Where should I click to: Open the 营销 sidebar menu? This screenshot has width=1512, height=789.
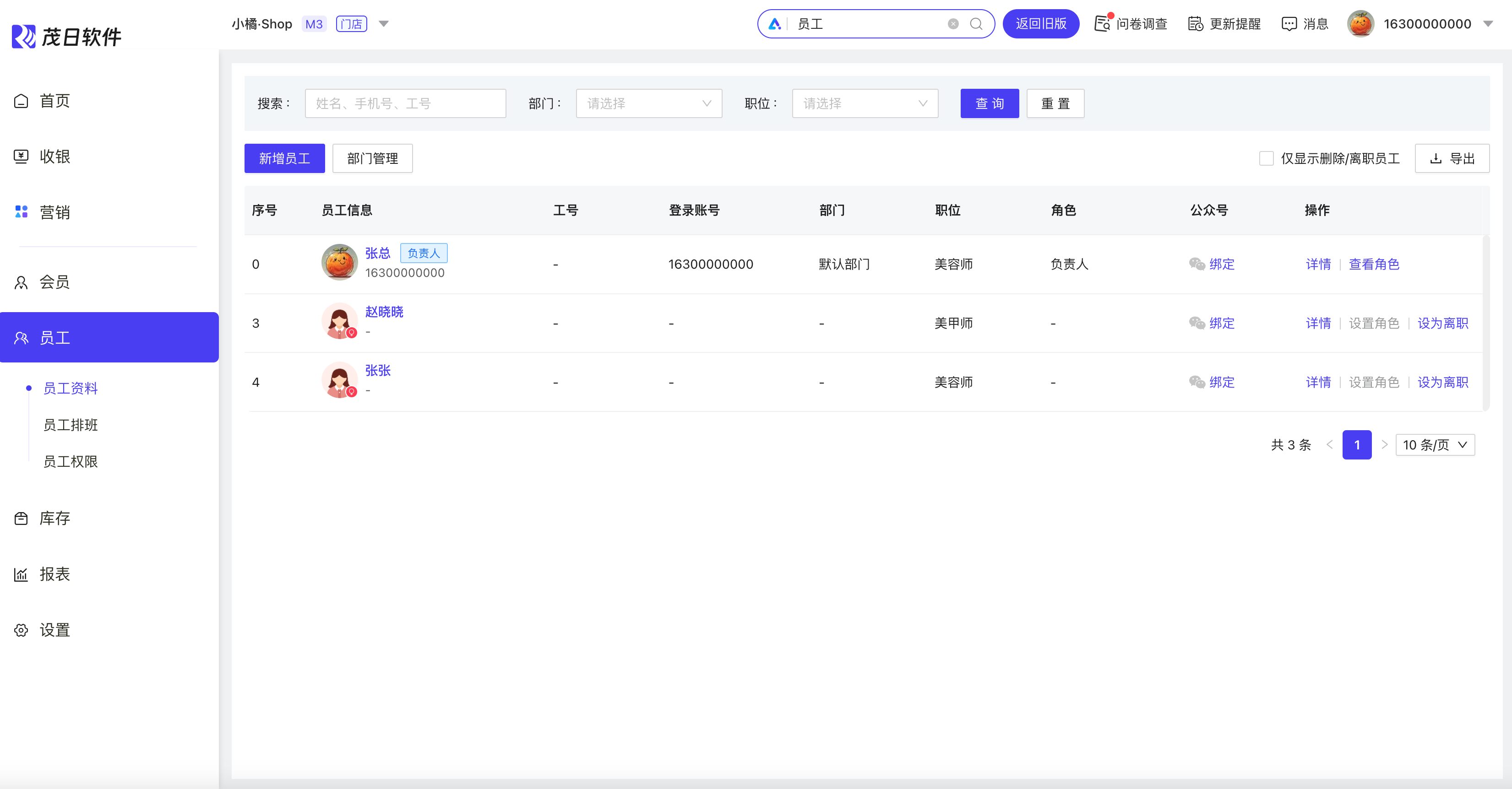coord(54,212)
